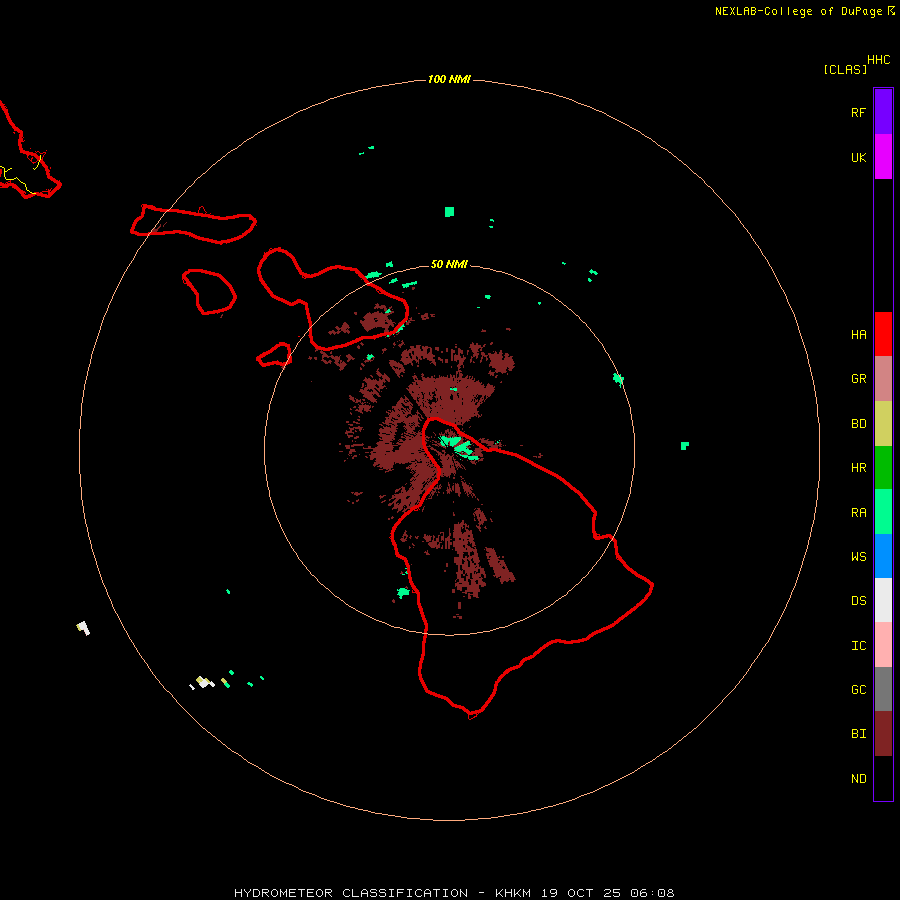Click the DS white legend swatch
Image resolution: width=900 pixels, height=900 pixels.
[x=883, y=600]
